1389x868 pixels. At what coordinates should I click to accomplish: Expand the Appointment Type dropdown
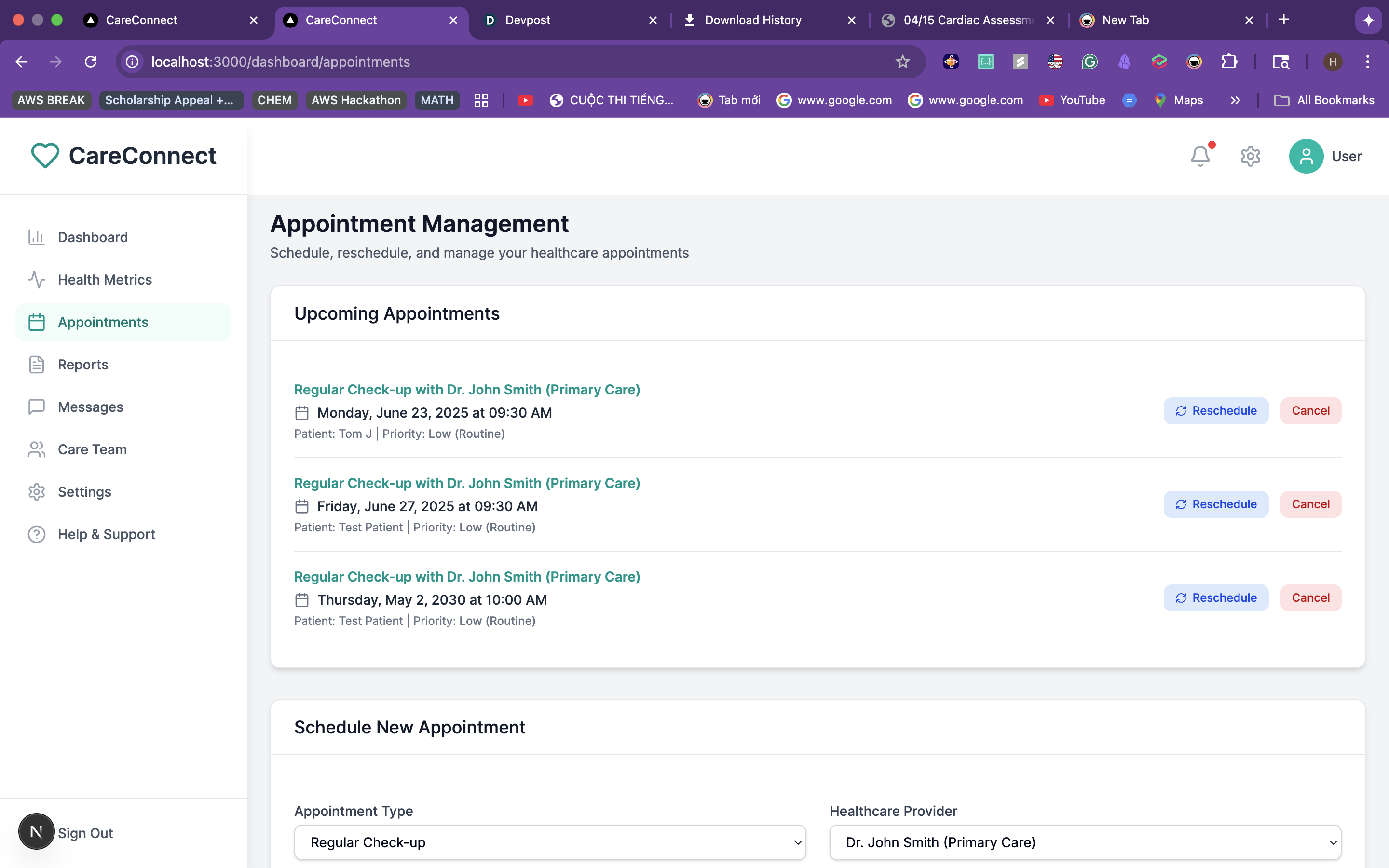(x=549, y=842)
